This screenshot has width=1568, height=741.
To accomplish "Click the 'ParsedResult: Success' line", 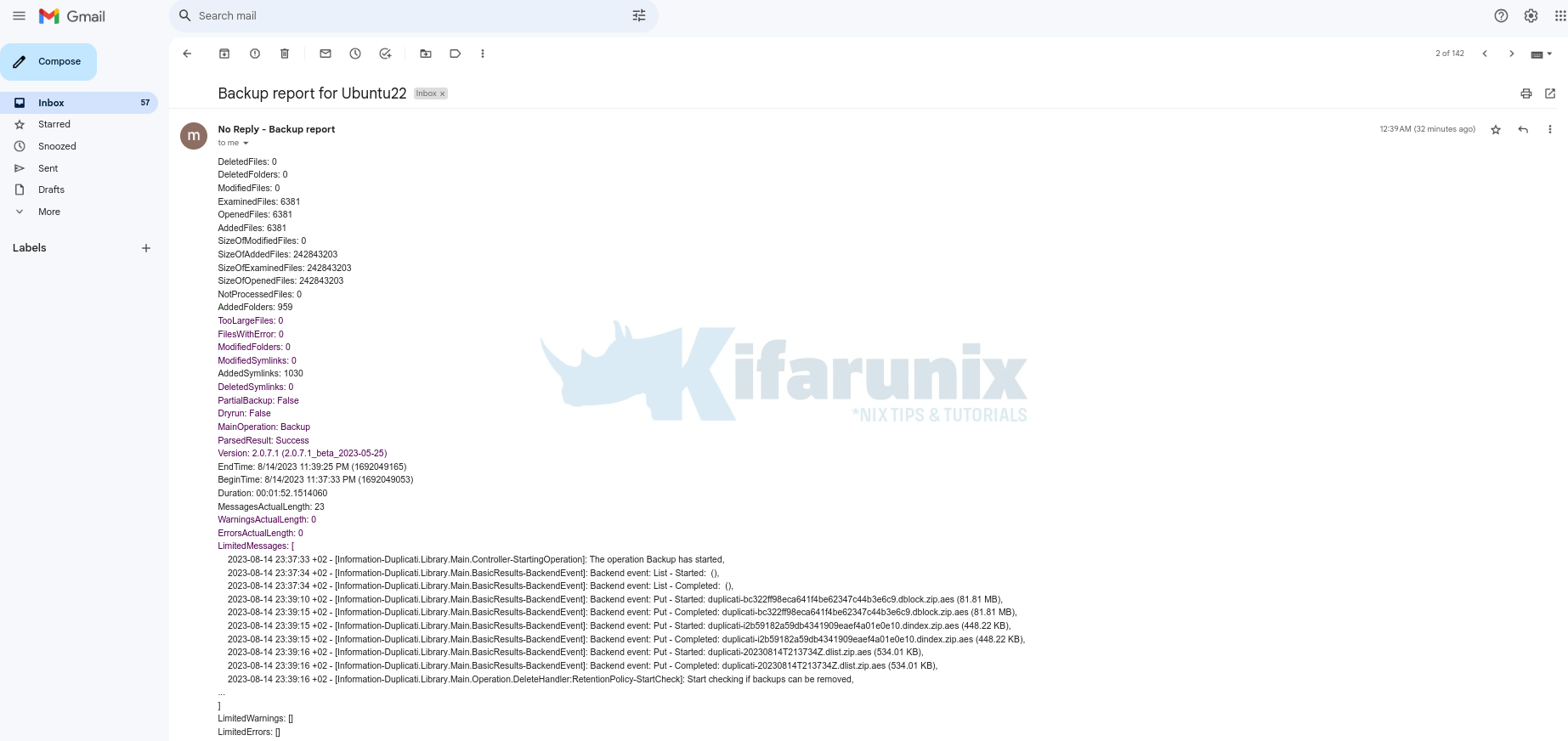I will point(263,440).
